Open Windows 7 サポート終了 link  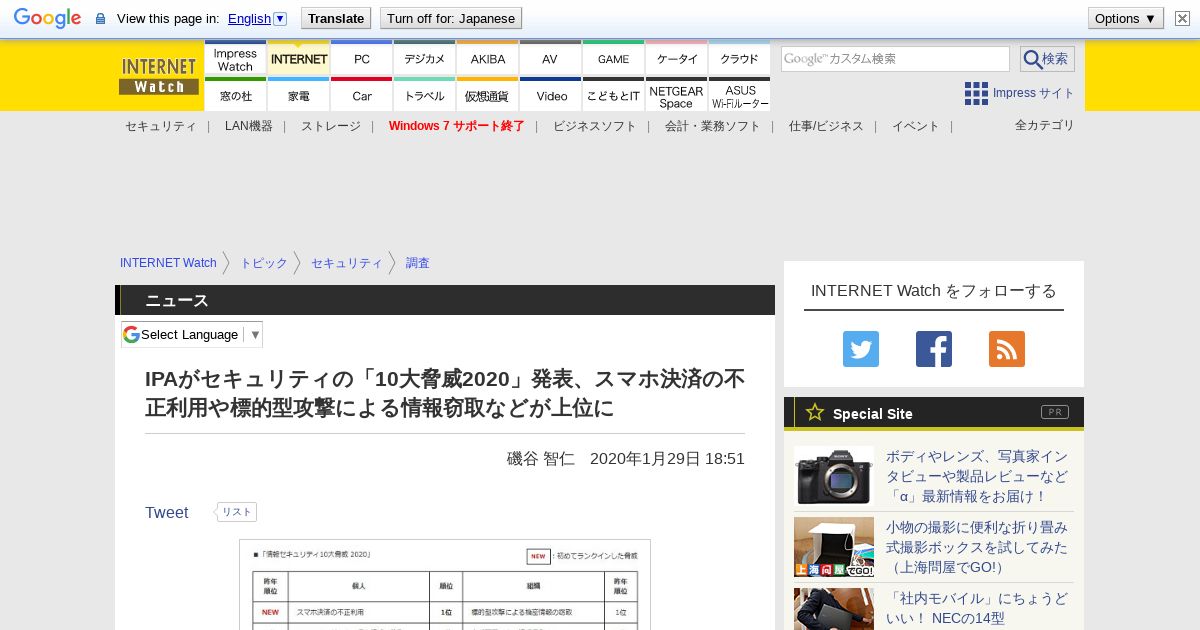tap(456, 126)
